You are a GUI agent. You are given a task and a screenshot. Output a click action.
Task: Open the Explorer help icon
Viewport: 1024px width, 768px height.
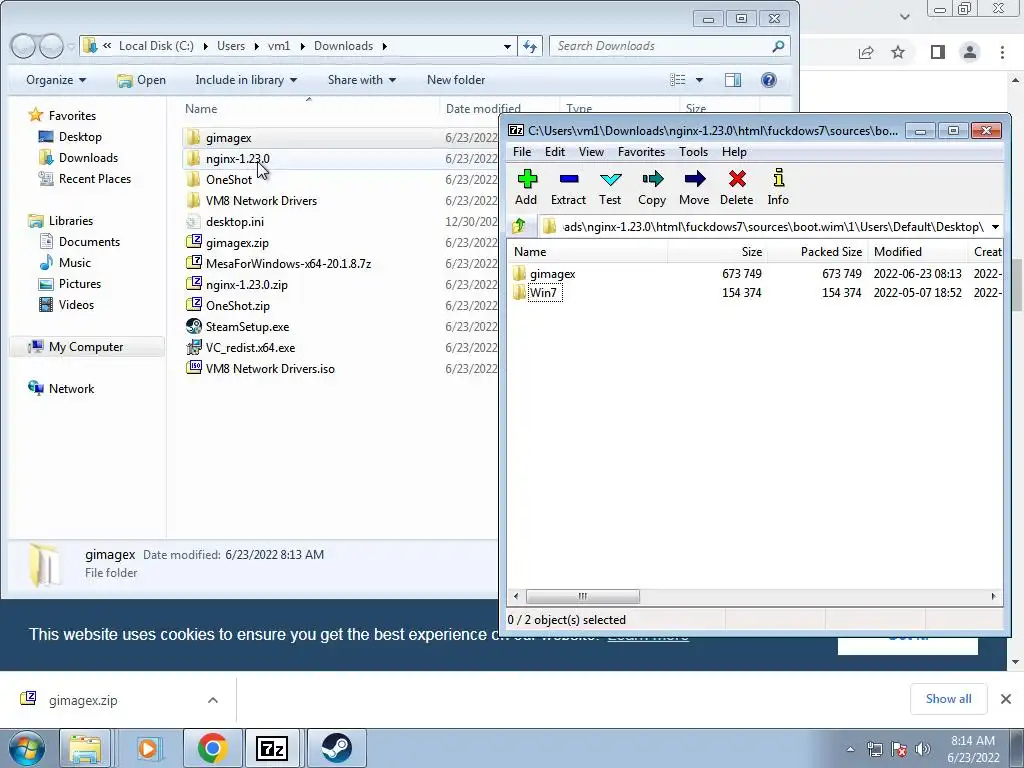pyautogui.click(x=769, y=80)
